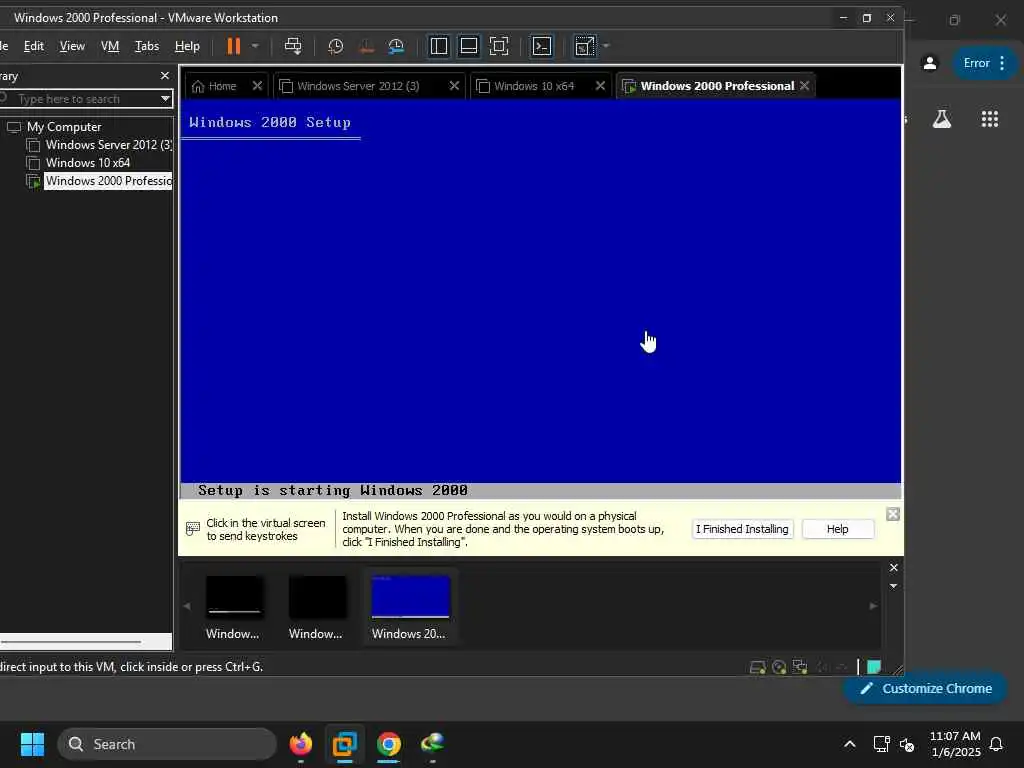Click the stretch guest display icon

(584, 46)
